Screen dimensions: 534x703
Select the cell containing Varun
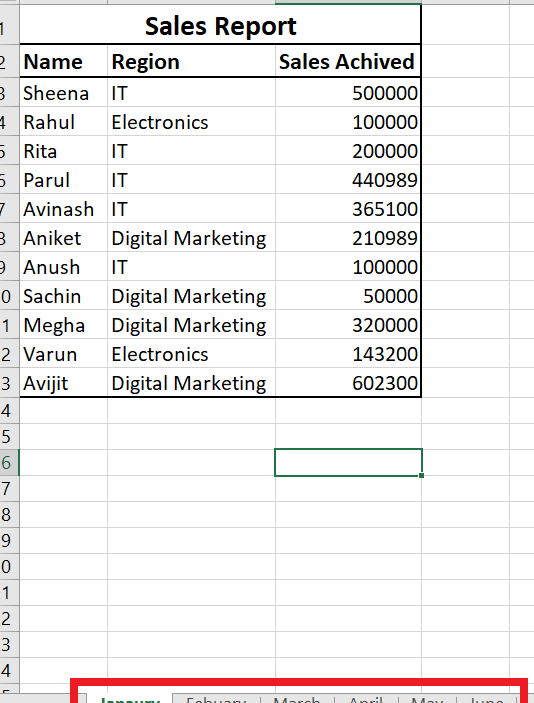coord(64,354)
